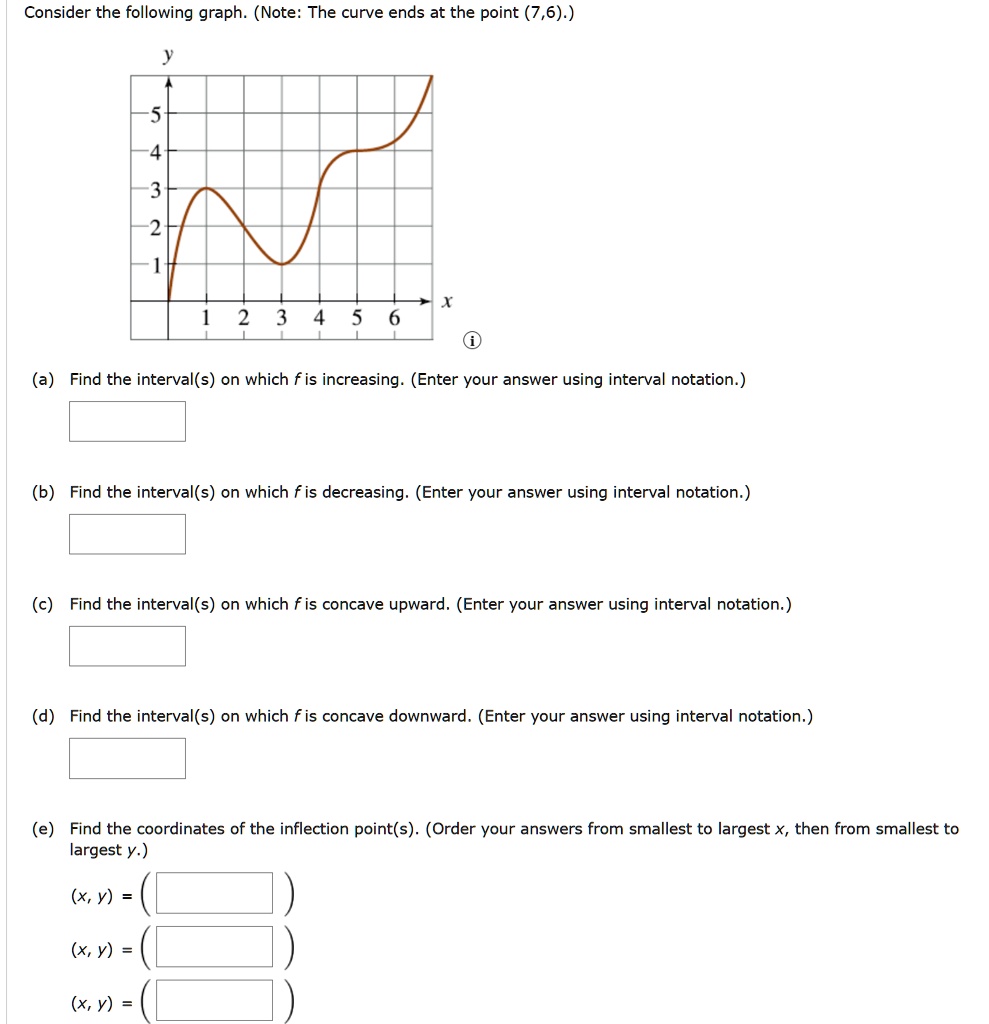Click the curve's local minimum above x equals 3
Image resolution: width=989 pixels, height=1024 pixels.
point(282,264)
